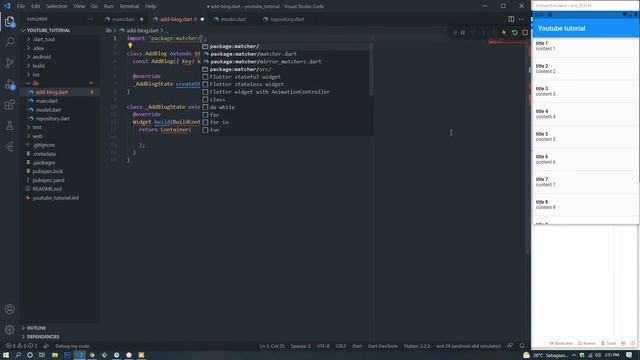Screen dimensions: 640x360
Task: Pause debugging in the debug toolbar
Action: point(463,32)
